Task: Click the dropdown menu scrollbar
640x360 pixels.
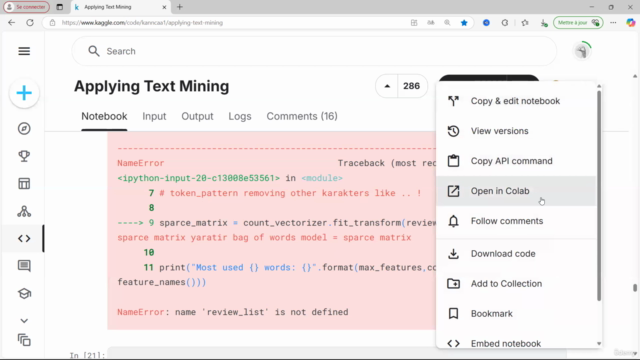Action: [x=599, y=195]
